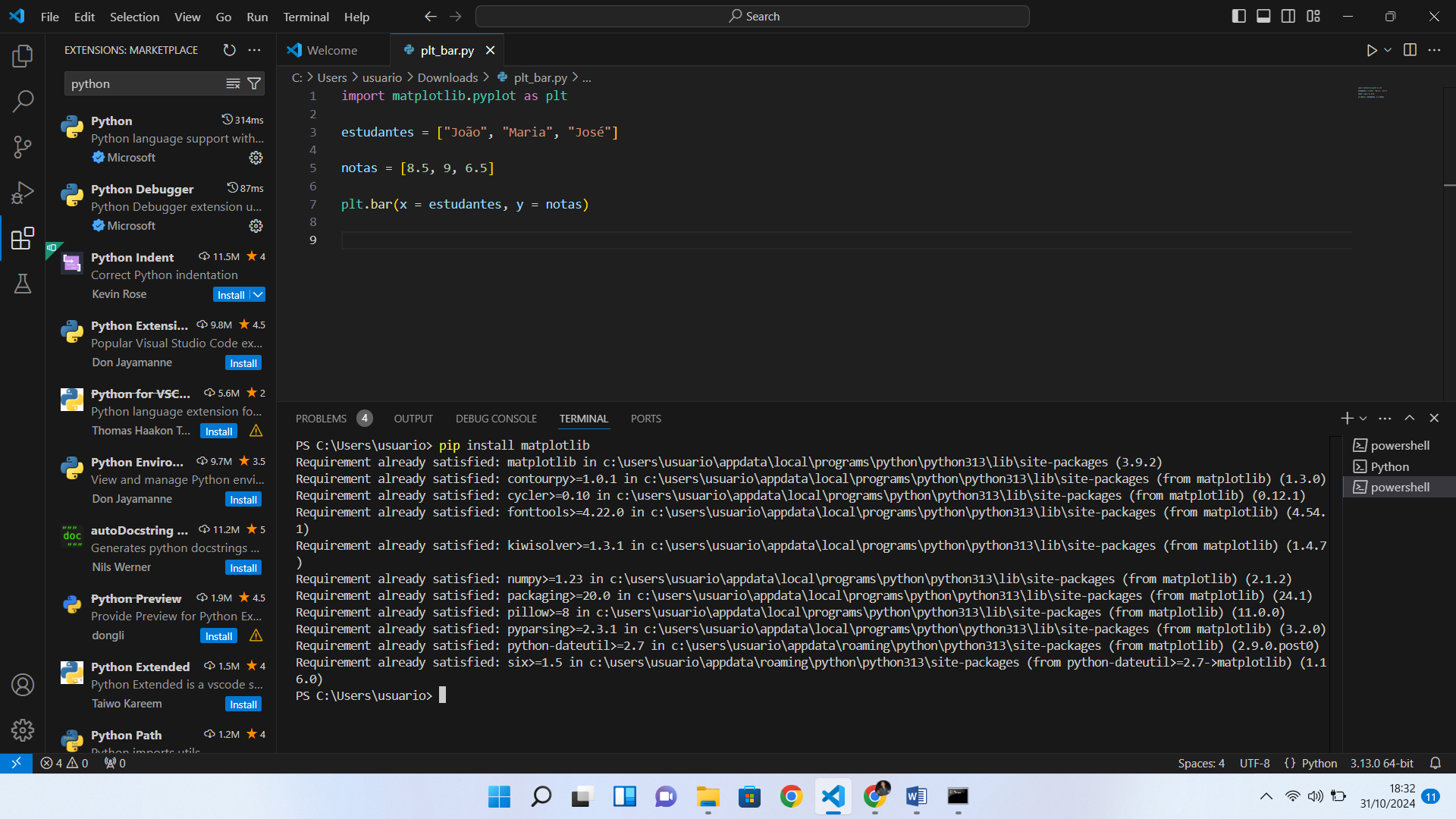Open notifications bell in status bar
Image resolution: width=1456 pixels, height=819 pixels.
pyautogui.click(x=1435, y=763)
